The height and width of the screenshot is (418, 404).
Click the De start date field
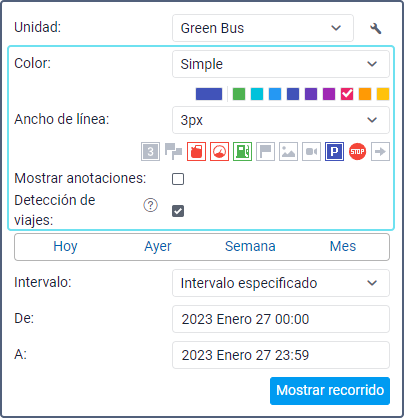click(281, 319)
